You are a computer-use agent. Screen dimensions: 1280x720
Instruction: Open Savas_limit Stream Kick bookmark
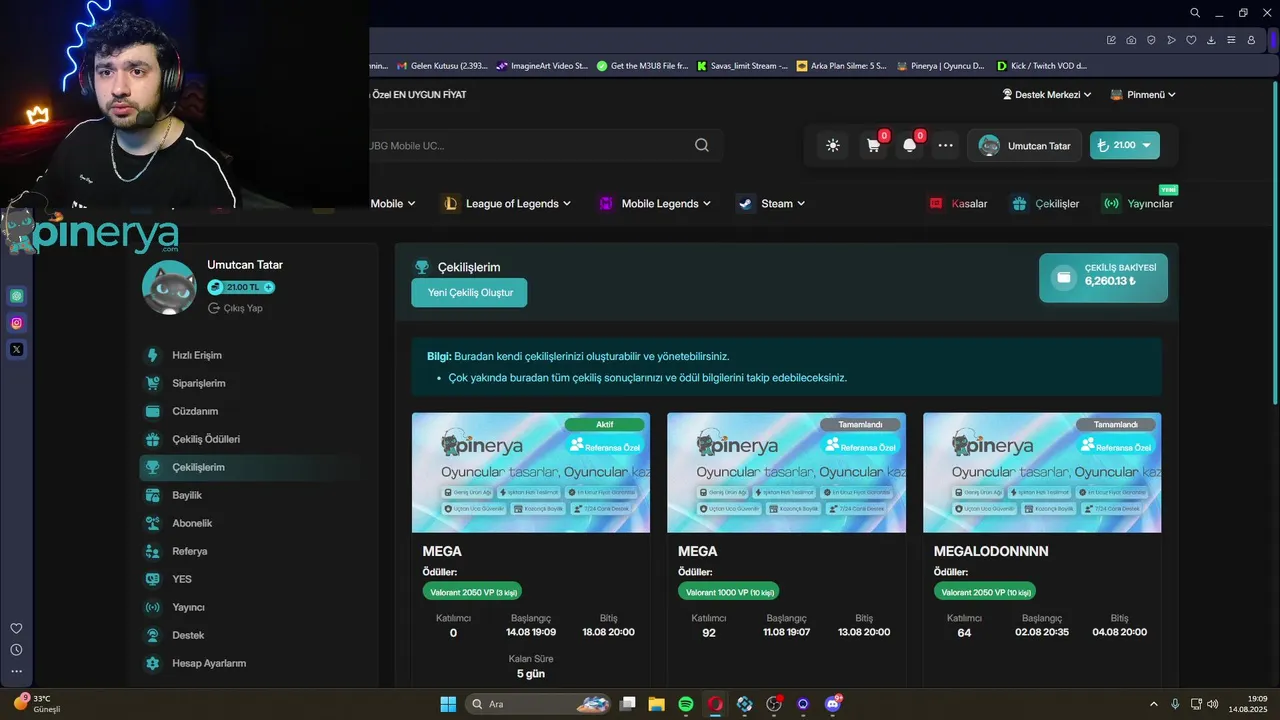tap(742, 66)
